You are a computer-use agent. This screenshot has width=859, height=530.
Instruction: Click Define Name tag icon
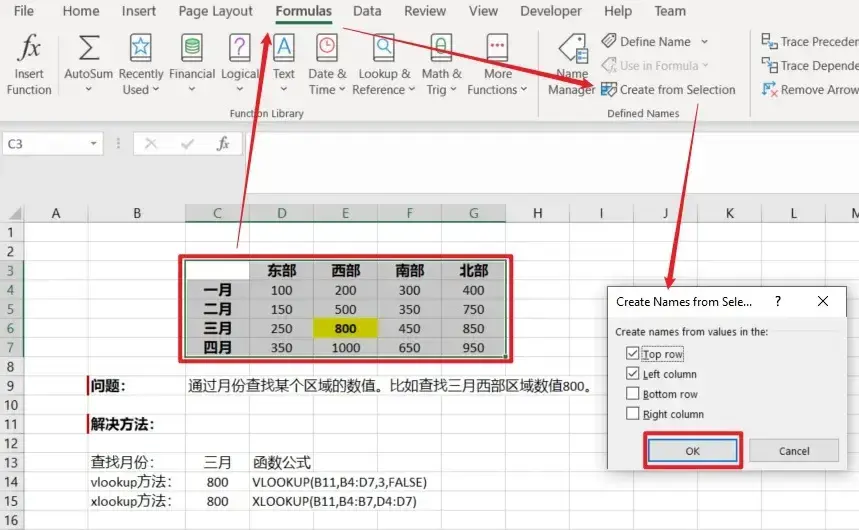(x=609, y=41)
